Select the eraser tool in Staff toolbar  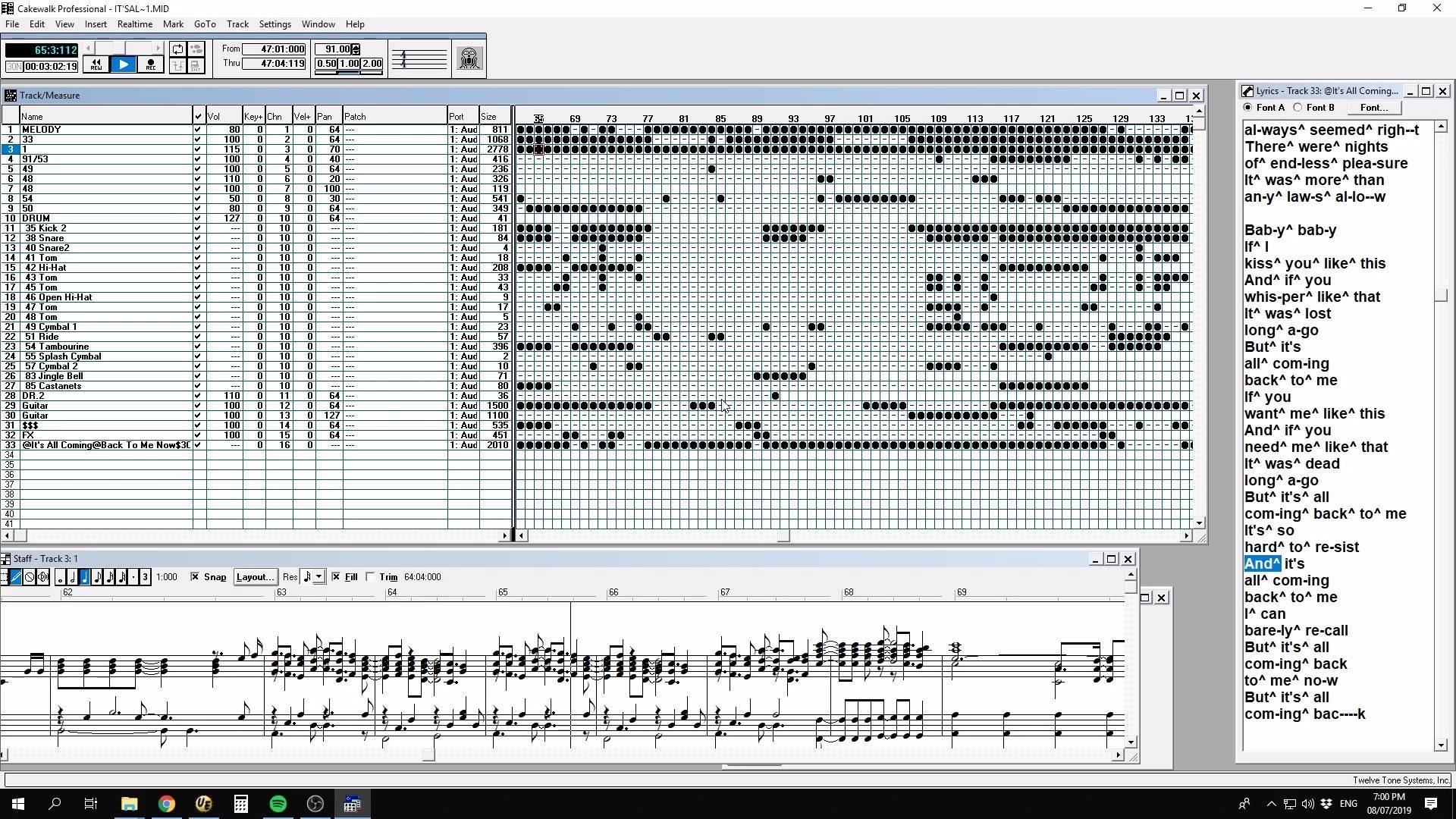tap(30, 577)
